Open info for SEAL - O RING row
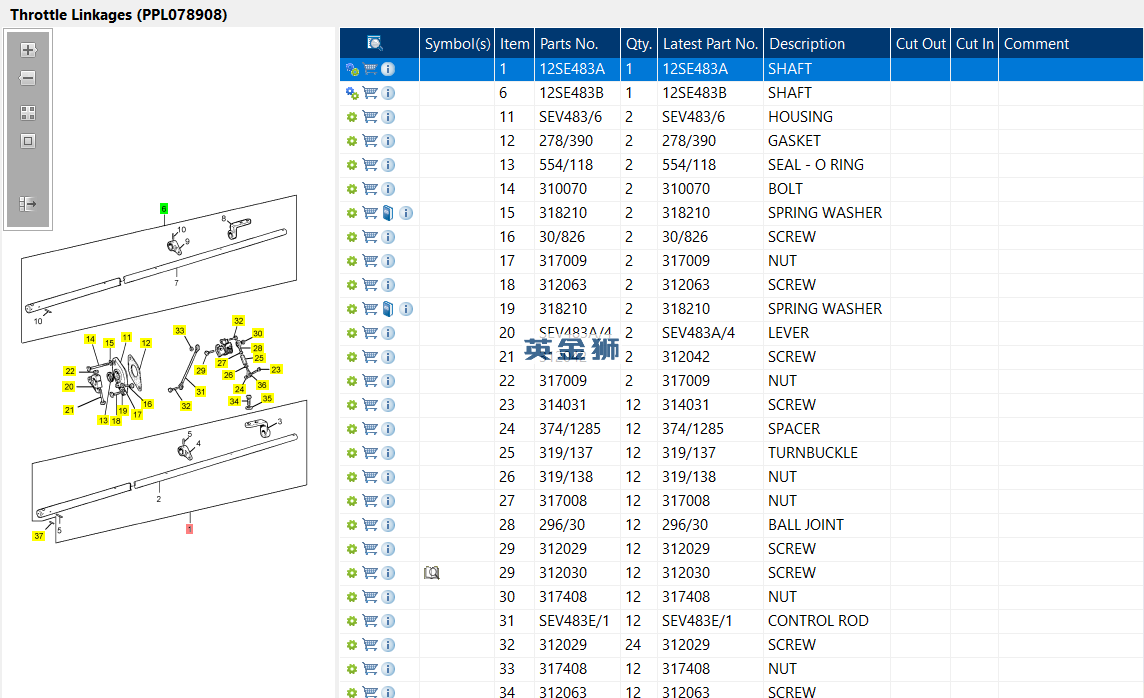1144x698 pixels. 388,165
